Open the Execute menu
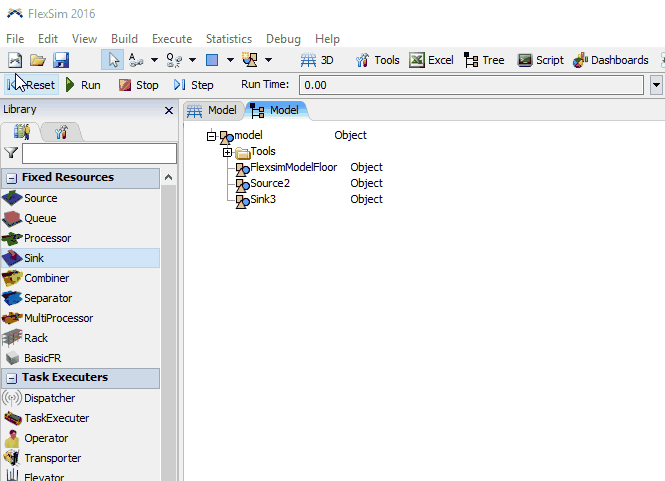This screenshot has height=481, width=665. (x=172, y=39)
